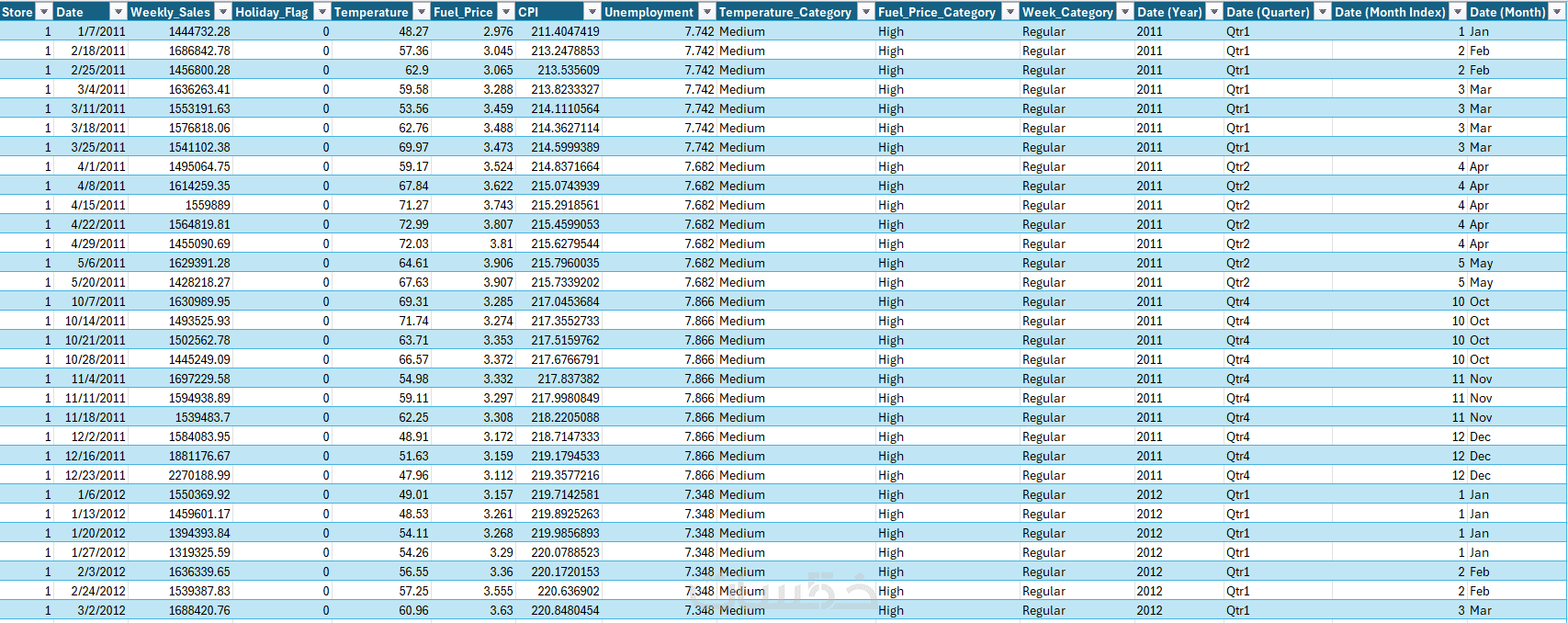1568x623 pixels.
Task: Select the CPI value 219.3577216
Action: (565, 475)
